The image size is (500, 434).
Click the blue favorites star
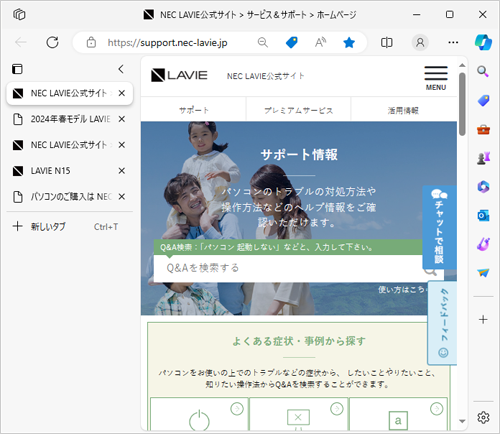349,42
